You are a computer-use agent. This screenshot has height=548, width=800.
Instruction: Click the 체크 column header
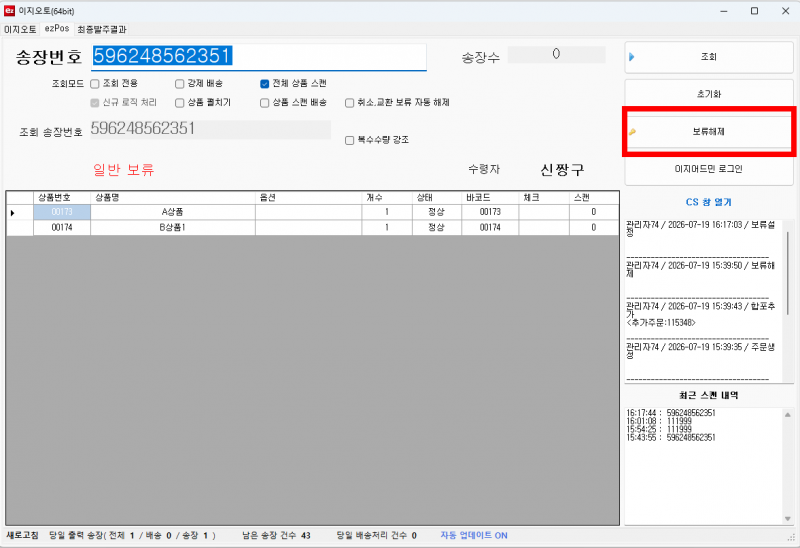[x=543, y=197]
